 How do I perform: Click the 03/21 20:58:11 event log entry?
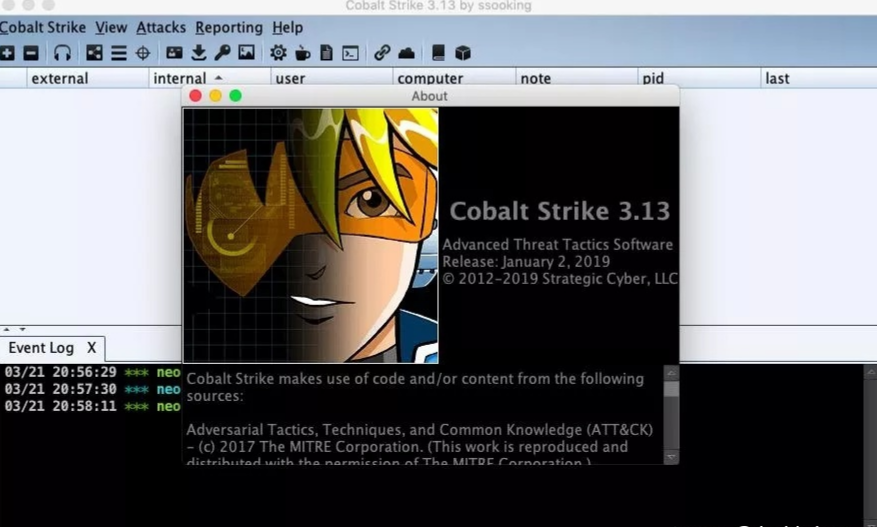(92, 406)
